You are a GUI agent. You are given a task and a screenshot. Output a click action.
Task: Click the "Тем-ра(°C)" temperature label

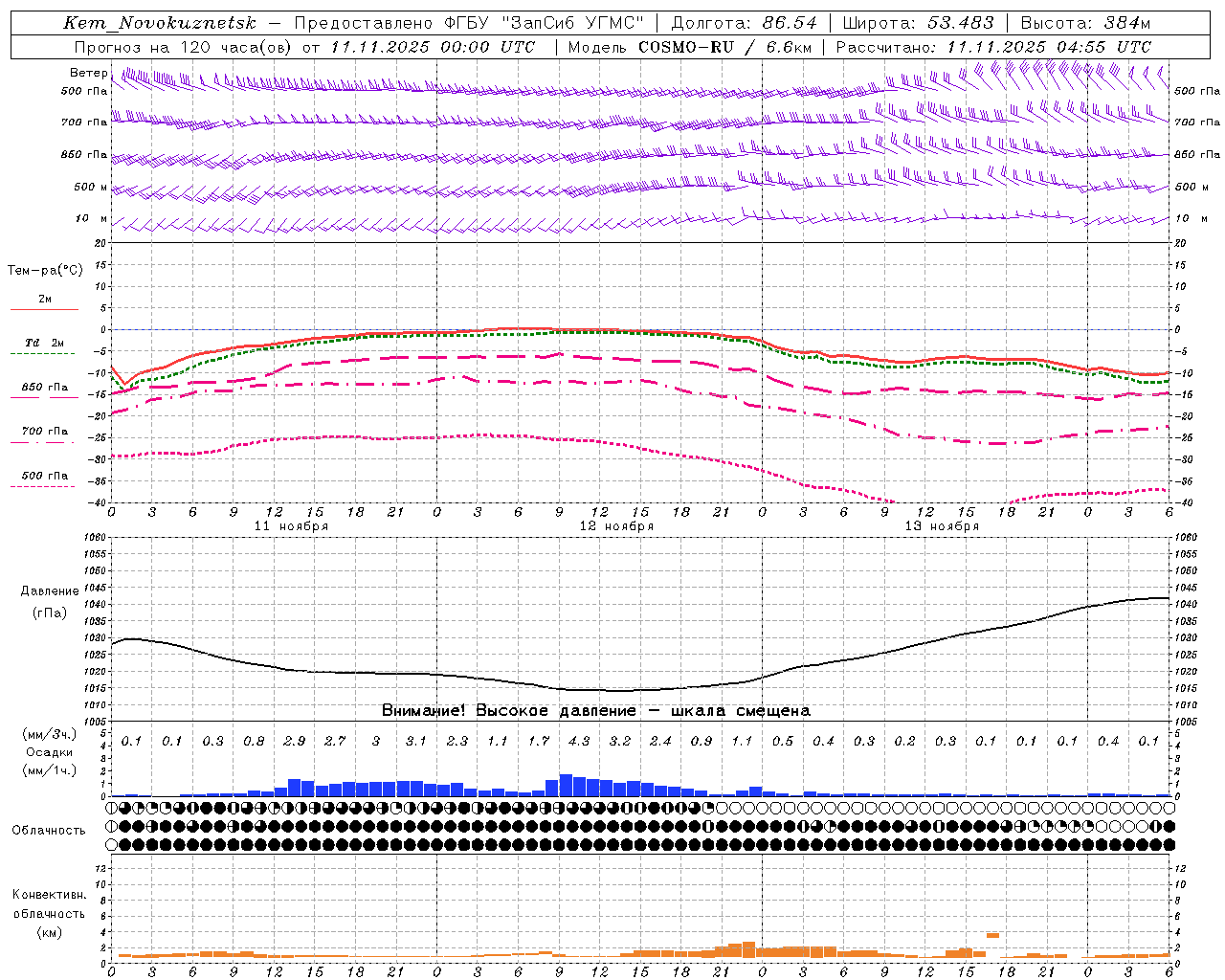tap(45, 271)
